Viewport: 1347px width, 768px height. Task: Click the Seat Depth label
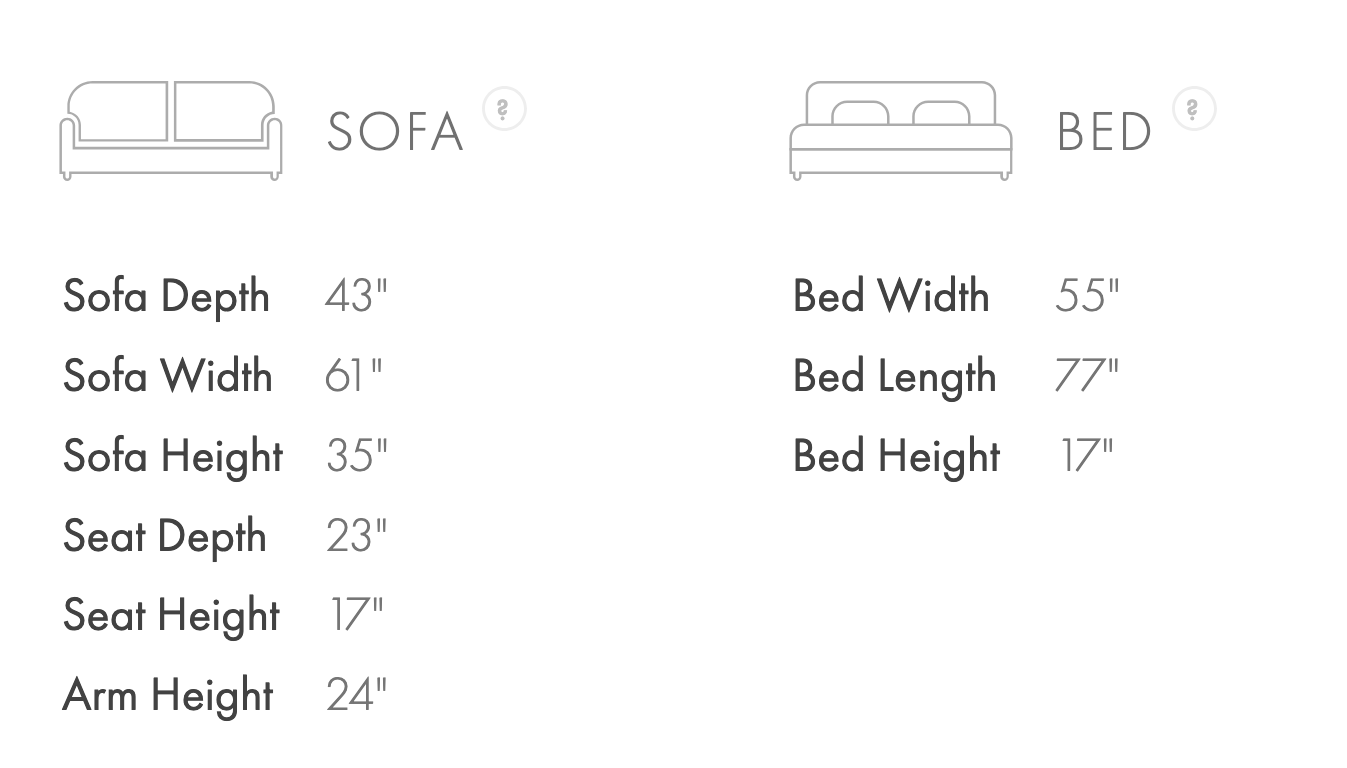pos(165,537)
